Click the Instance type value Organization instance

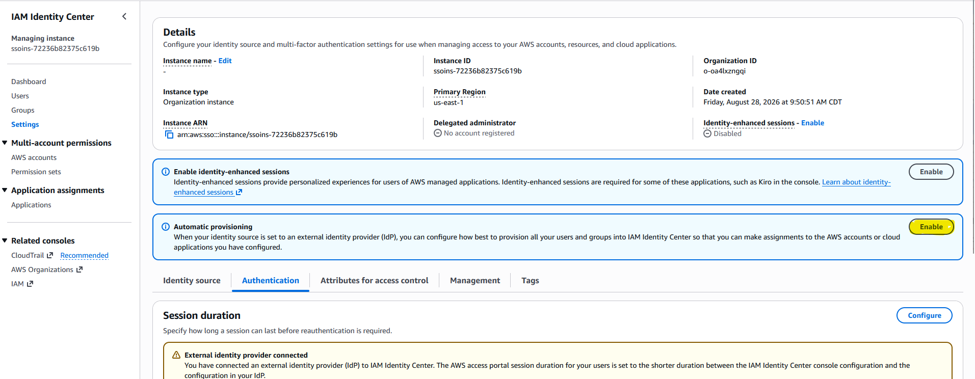[x=198, y=103]
